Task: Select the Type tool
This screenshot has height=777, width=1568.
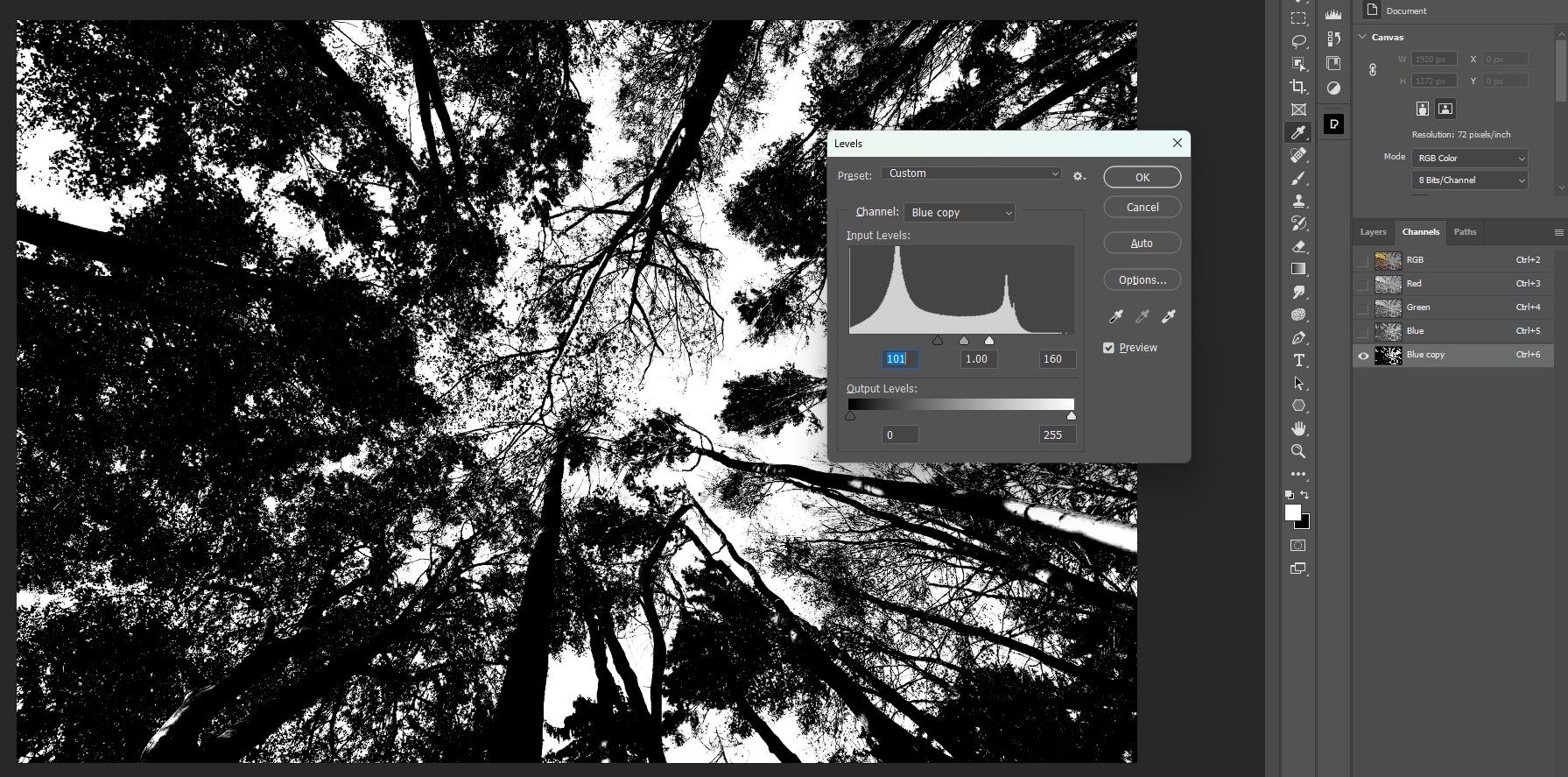Action: pyautogui.click(x=1298, y=360)
